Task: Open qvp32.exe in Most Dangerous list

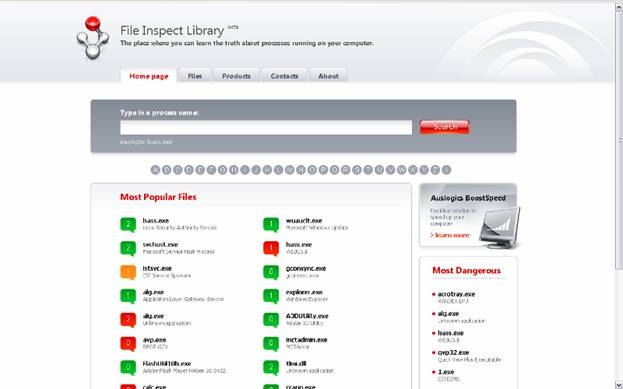Action: [x=453, y=353]
